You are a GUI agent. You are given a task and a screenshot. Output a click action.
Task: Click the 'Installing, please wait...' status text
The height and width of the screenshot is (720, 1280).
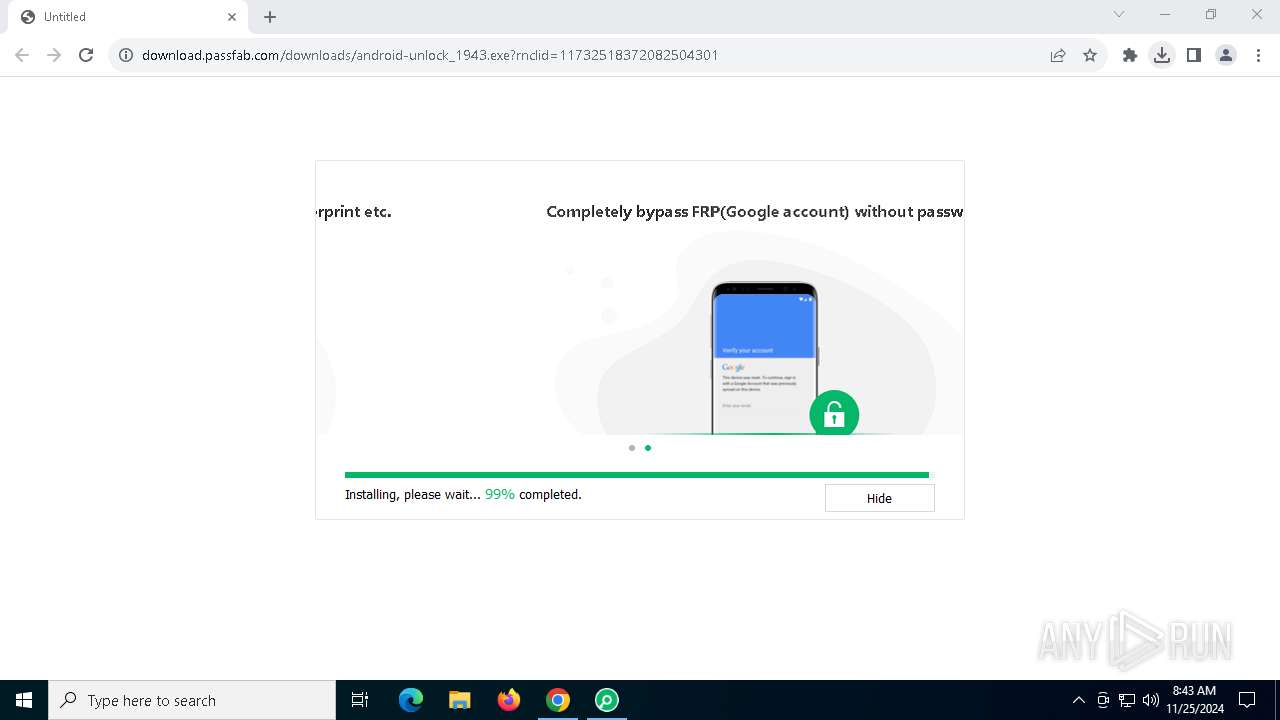coord(413,495)
